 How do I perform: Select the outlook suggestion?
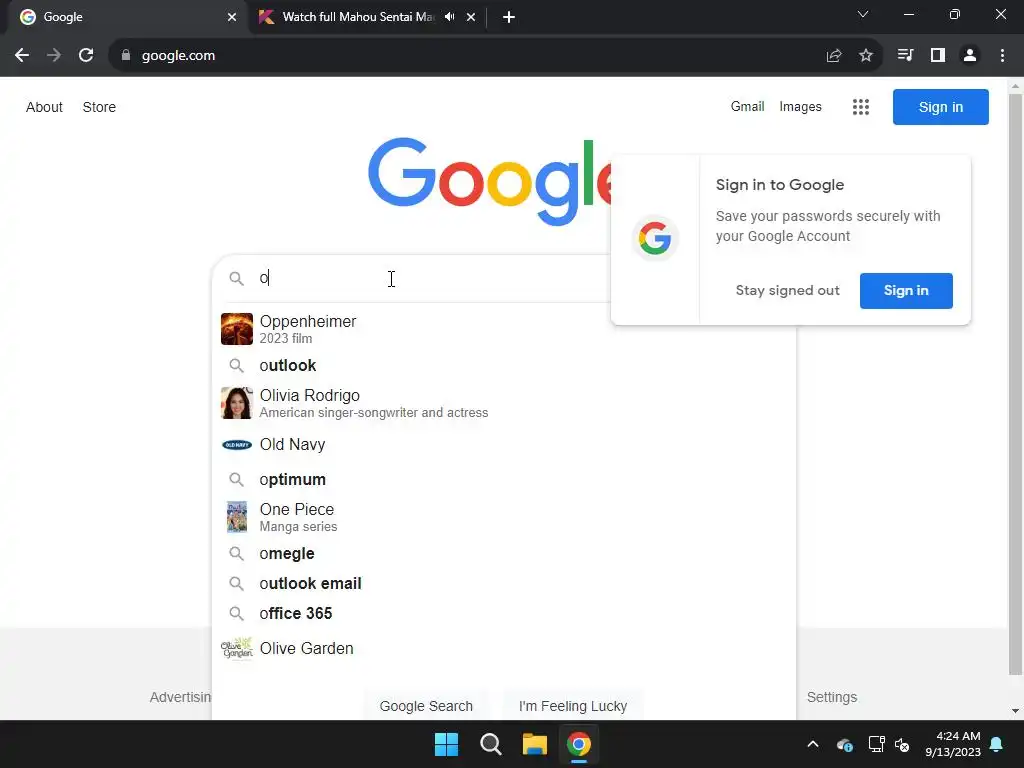(504, 366)
